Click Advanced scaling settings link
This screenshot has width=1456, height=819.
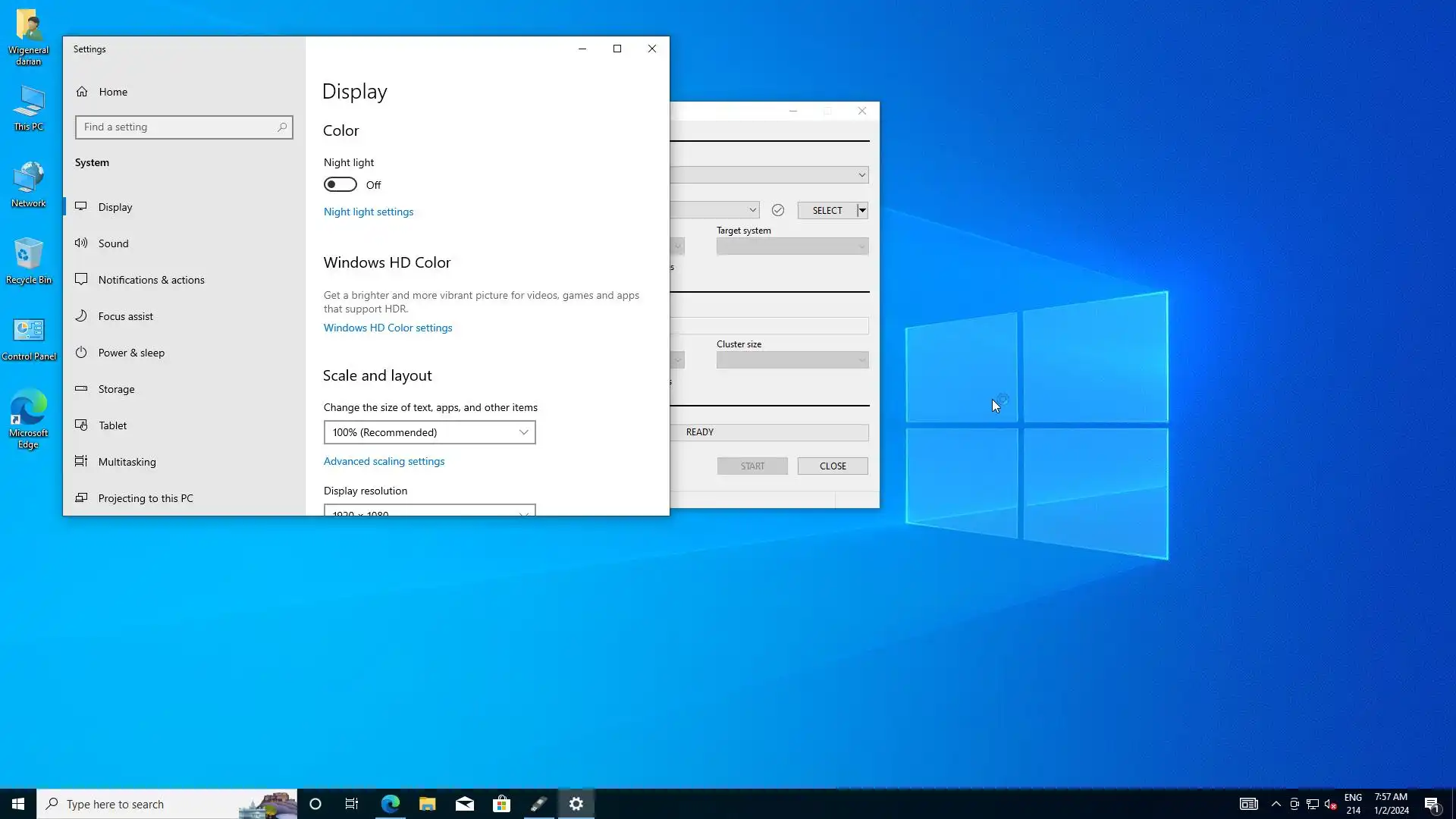click(384, 461)
